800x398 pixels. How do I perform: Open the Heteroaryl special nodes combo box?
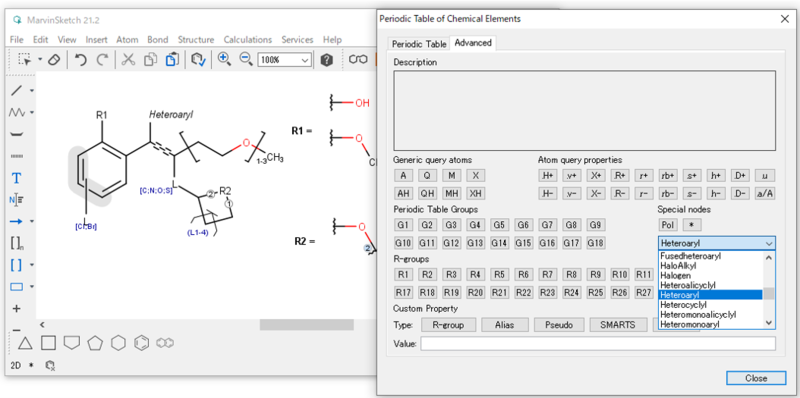click(x=717, y=243)
